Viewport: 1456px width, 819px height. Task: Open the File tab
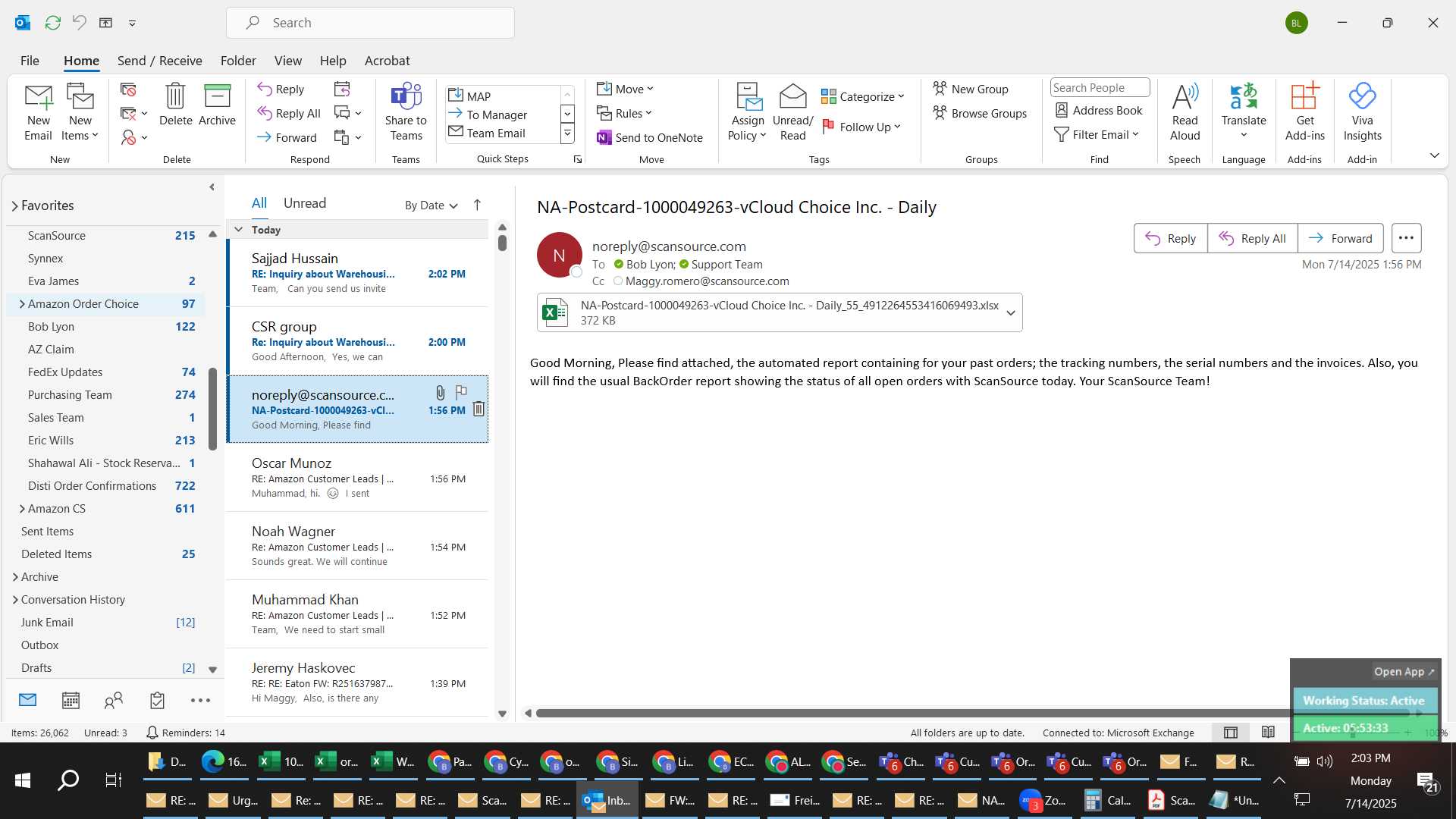[x=30, y=61]
